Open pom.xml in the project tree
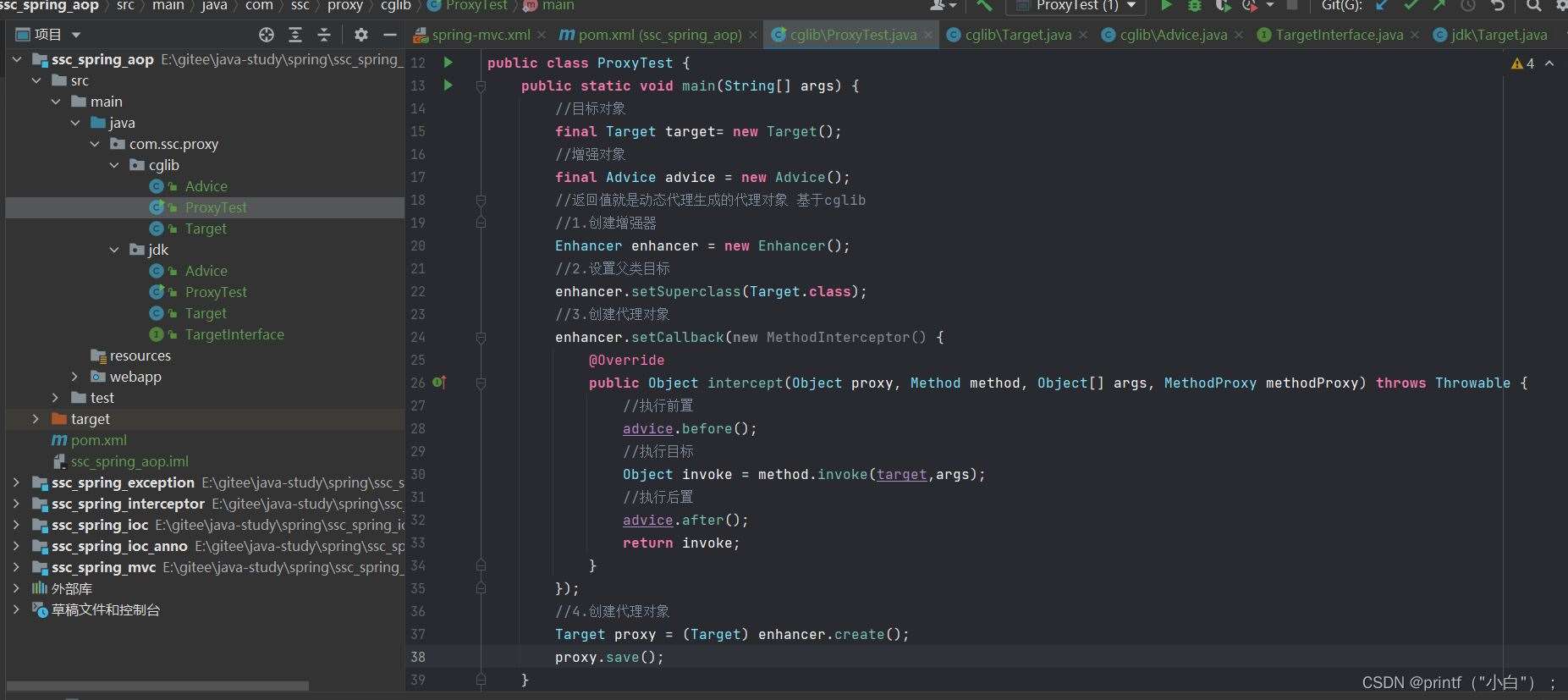1568x700 pixels. tap(90, 440)
